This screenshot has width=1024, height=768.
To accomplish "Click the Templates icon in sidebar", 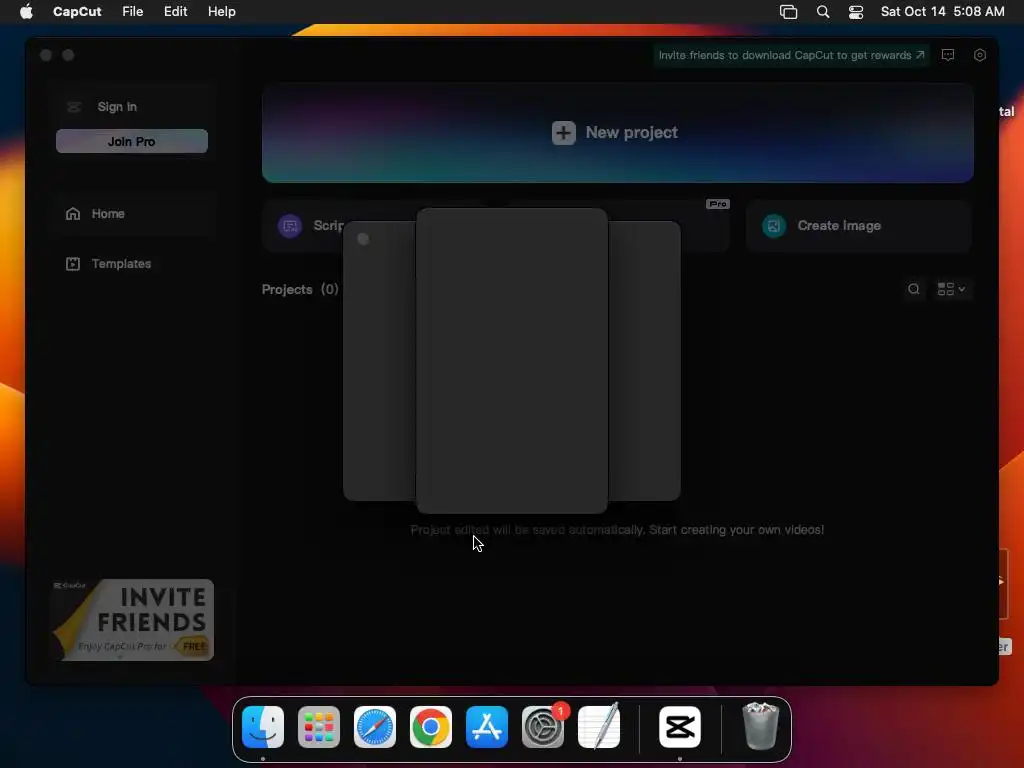I will click(x=72, y=264).
